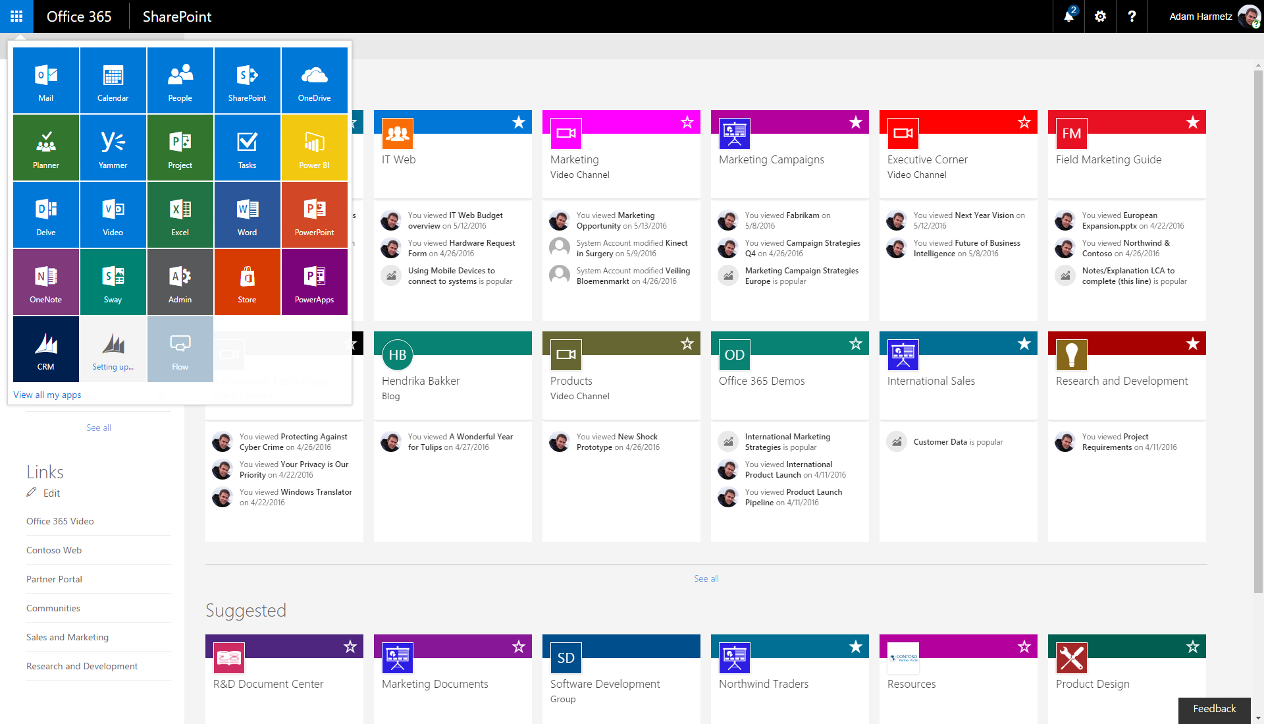Click See all below frequent sites
1264x724 pixels.
[x=706, y=579]
